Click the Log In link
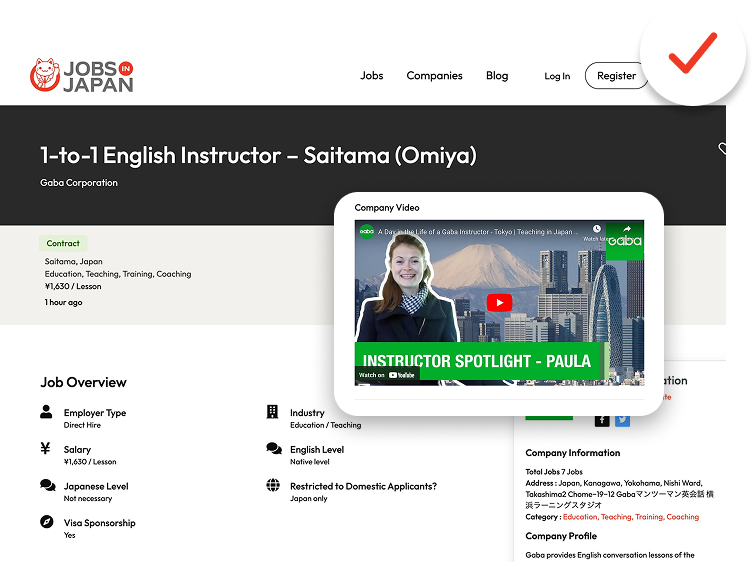This screenshot has height=562, width=754. pos(557,76)
